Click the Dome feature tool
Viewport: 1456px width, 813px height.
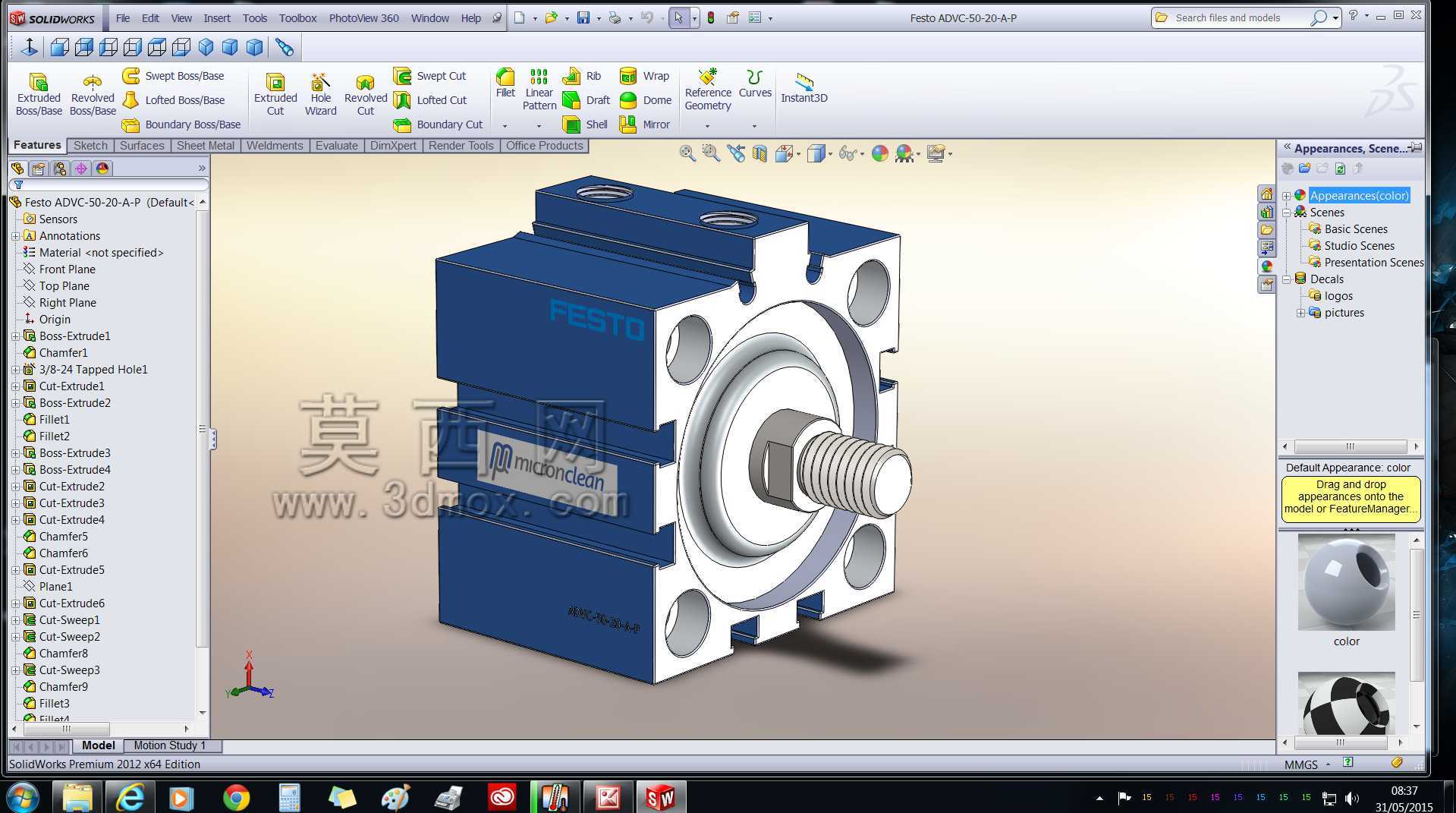(x=646, y=100)
